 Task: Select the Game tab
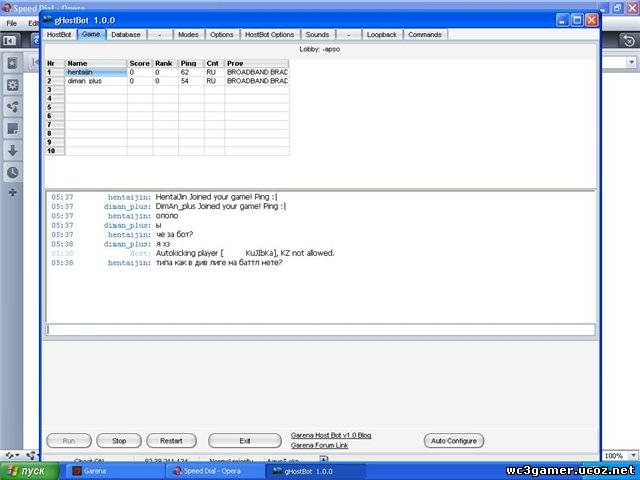[91, 34]
